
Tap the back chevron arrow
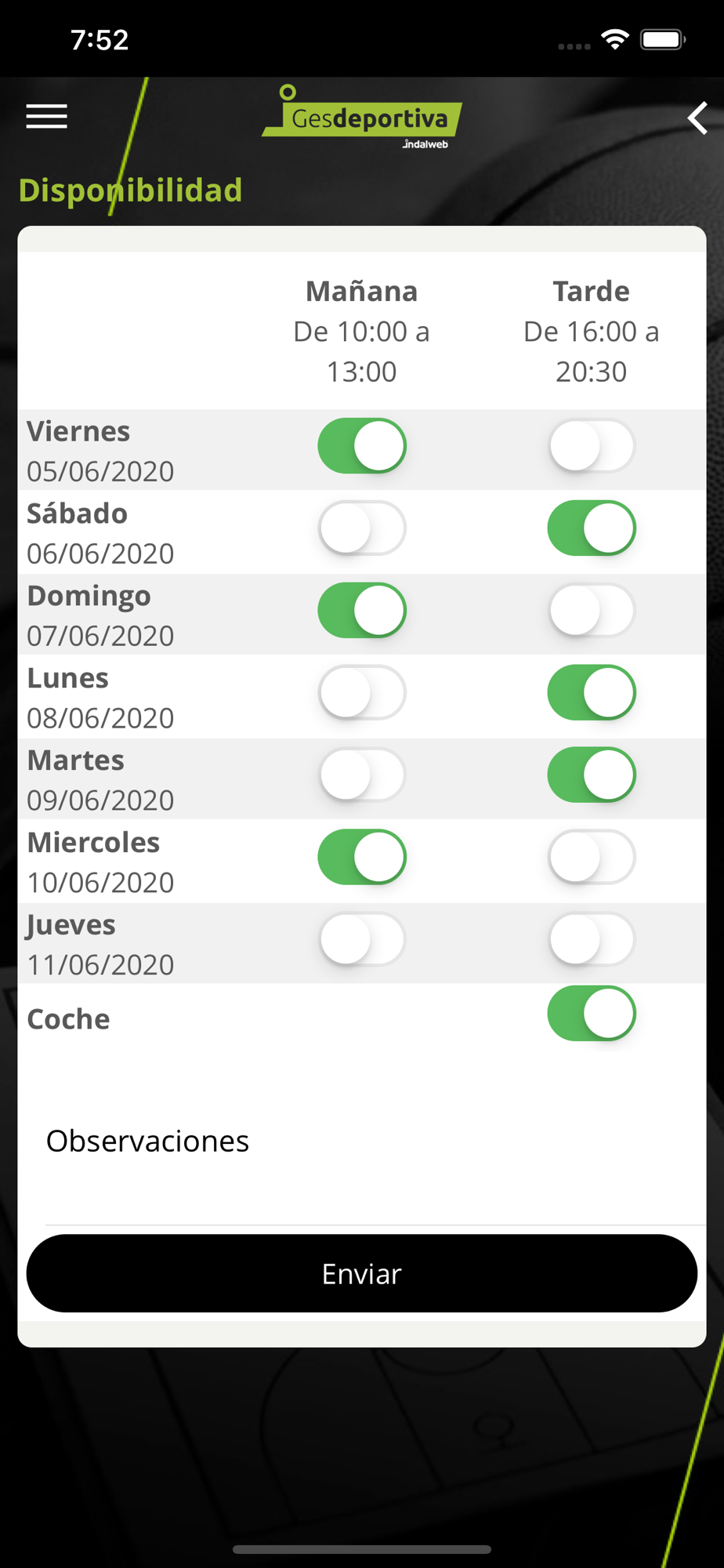pyautogui.click(x=697, y=118)
